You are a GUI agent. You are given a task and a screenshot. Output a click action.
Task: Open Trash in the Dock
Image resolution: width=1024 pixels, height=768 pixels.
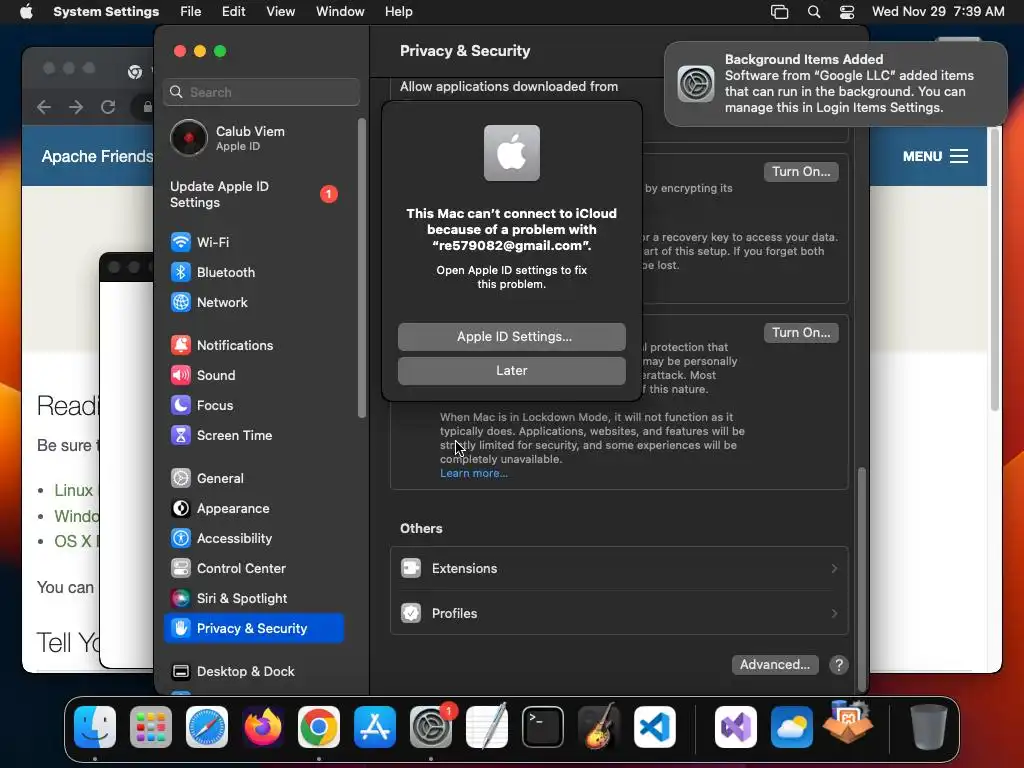click(929, 727)
